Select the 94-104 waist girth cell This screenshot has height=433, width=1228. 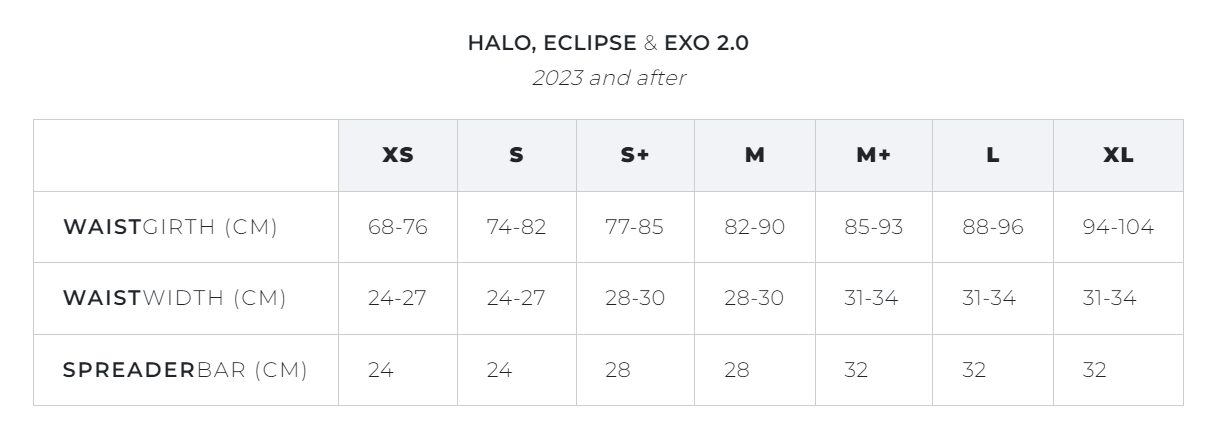tap(1118, 227)
